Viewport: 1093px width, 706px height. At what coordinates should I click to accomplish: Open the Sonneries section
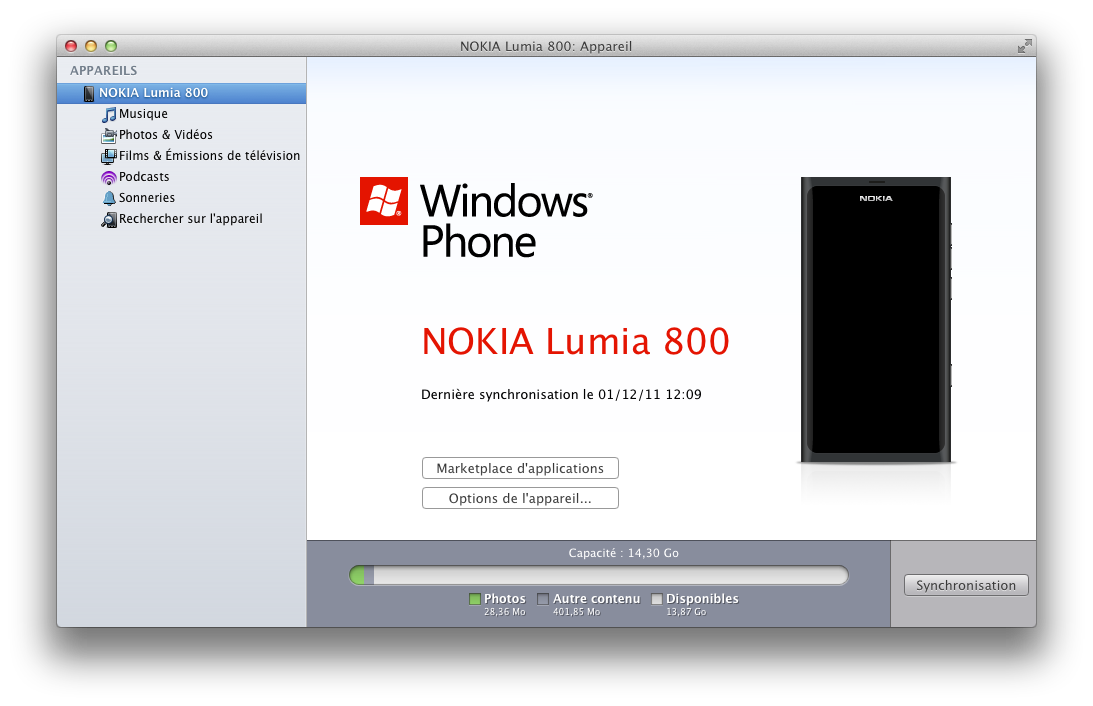coord(146,198)
